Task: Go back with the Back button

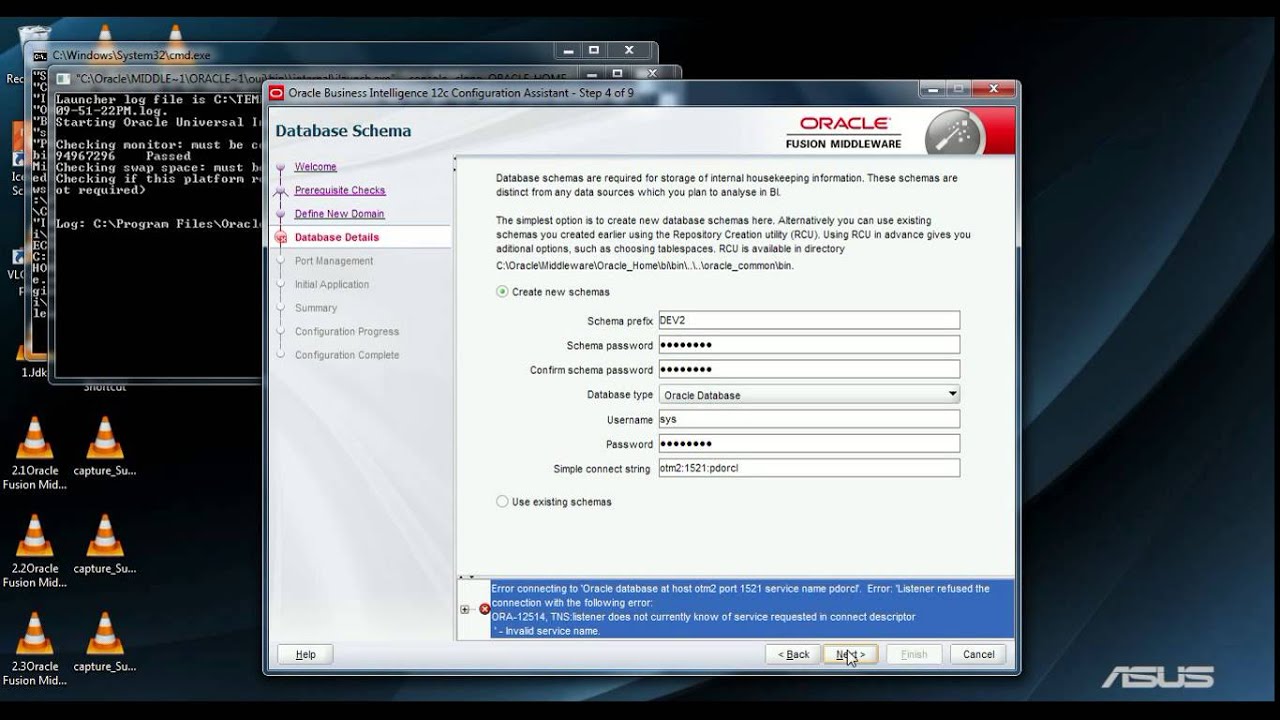Action: pos(793,655)
